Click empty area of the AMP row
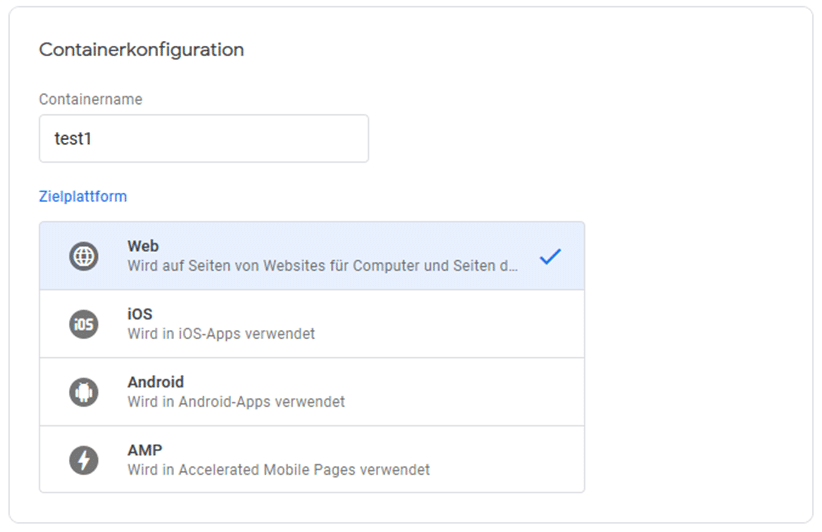The width and height of the screenshot is (822, 532). pyautogui.click(x=503, y=460)
